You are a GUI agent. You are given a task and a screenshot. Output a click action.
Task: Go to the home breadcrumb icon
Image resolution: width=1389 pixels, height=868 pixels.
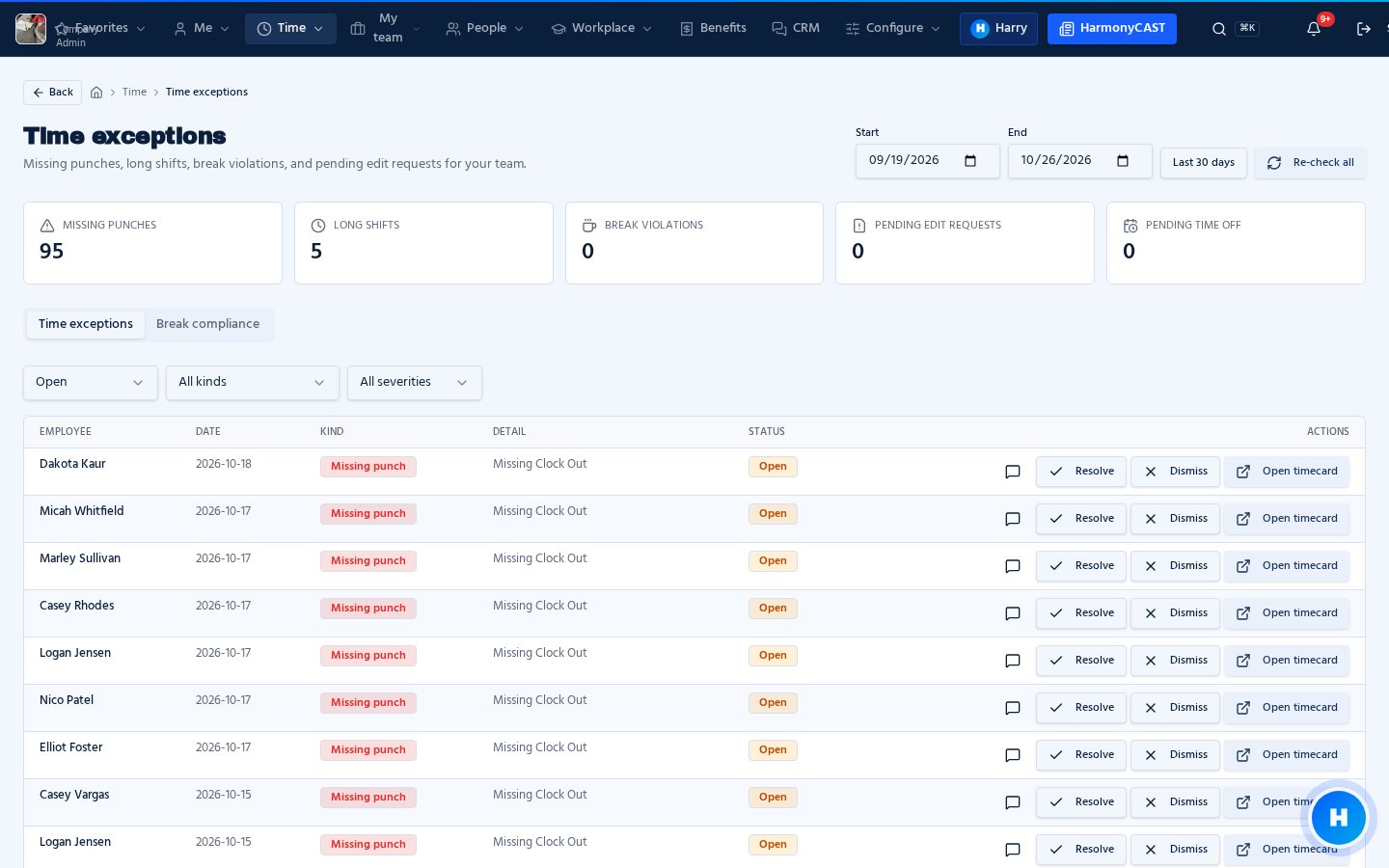[x=96, y=93]
